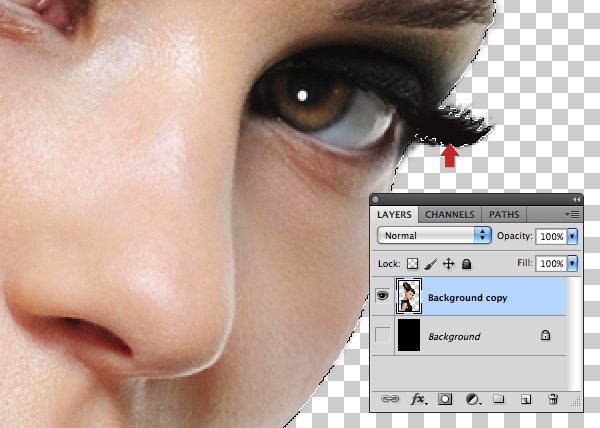Viewport: 600px width, 428px height.
Task: Click the Background layer name
Action: tap(454, 337)
